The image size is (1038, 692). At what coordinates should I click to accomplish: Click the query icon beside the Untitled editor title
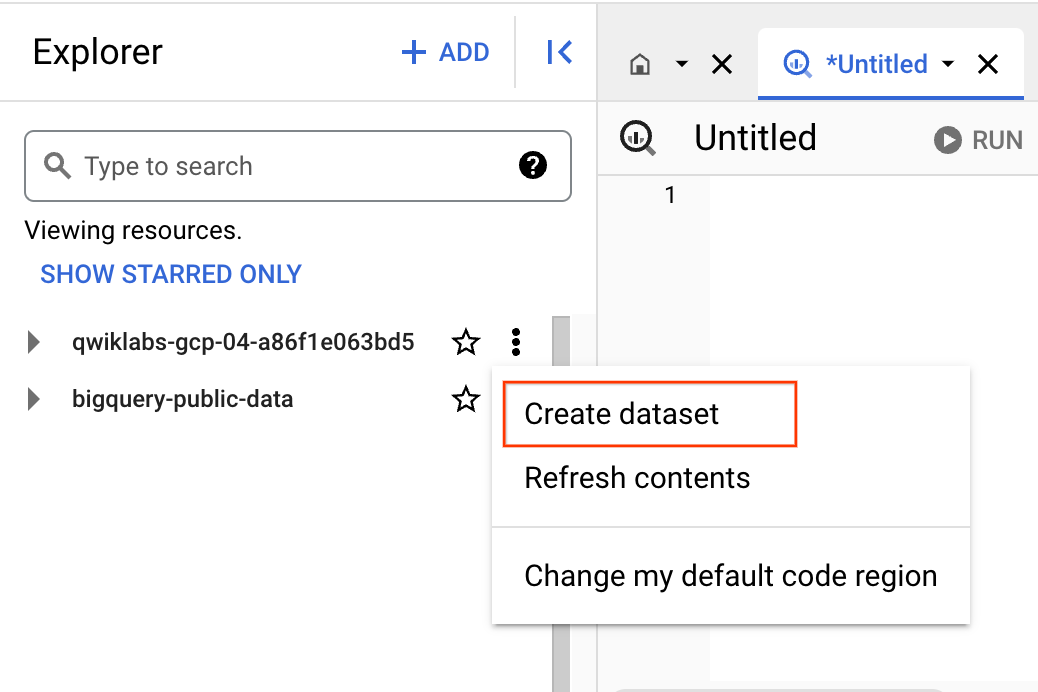click(x=638, y=139)
